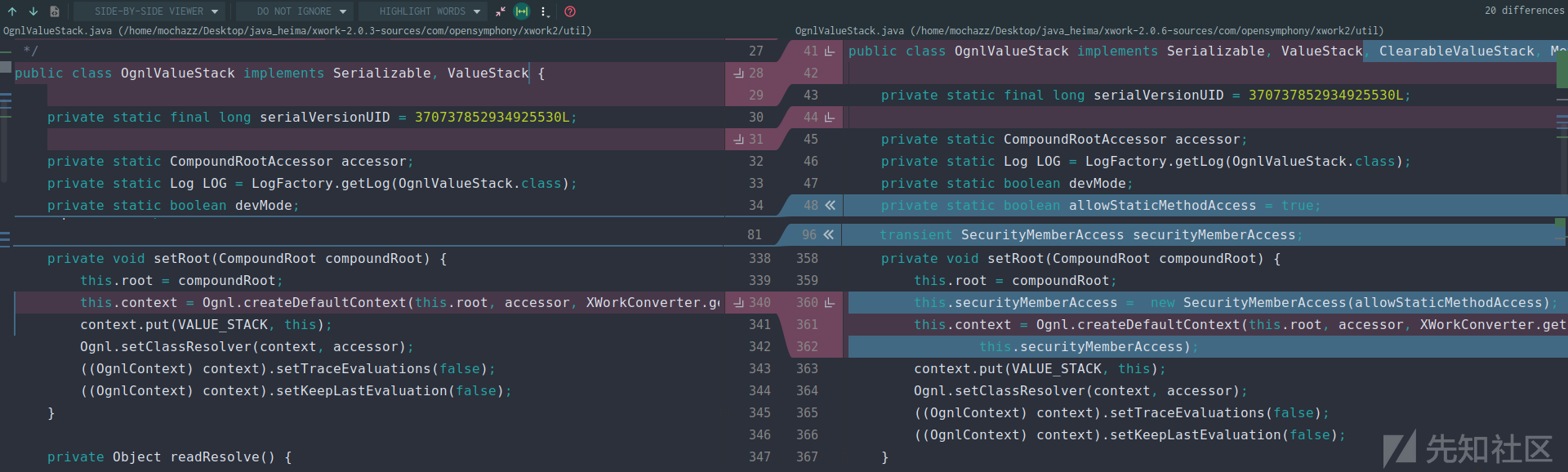Expand the Do Not Ignore whitespace dropdown
This screenshot has width=1568, height=472.
(x=294, y=11)
